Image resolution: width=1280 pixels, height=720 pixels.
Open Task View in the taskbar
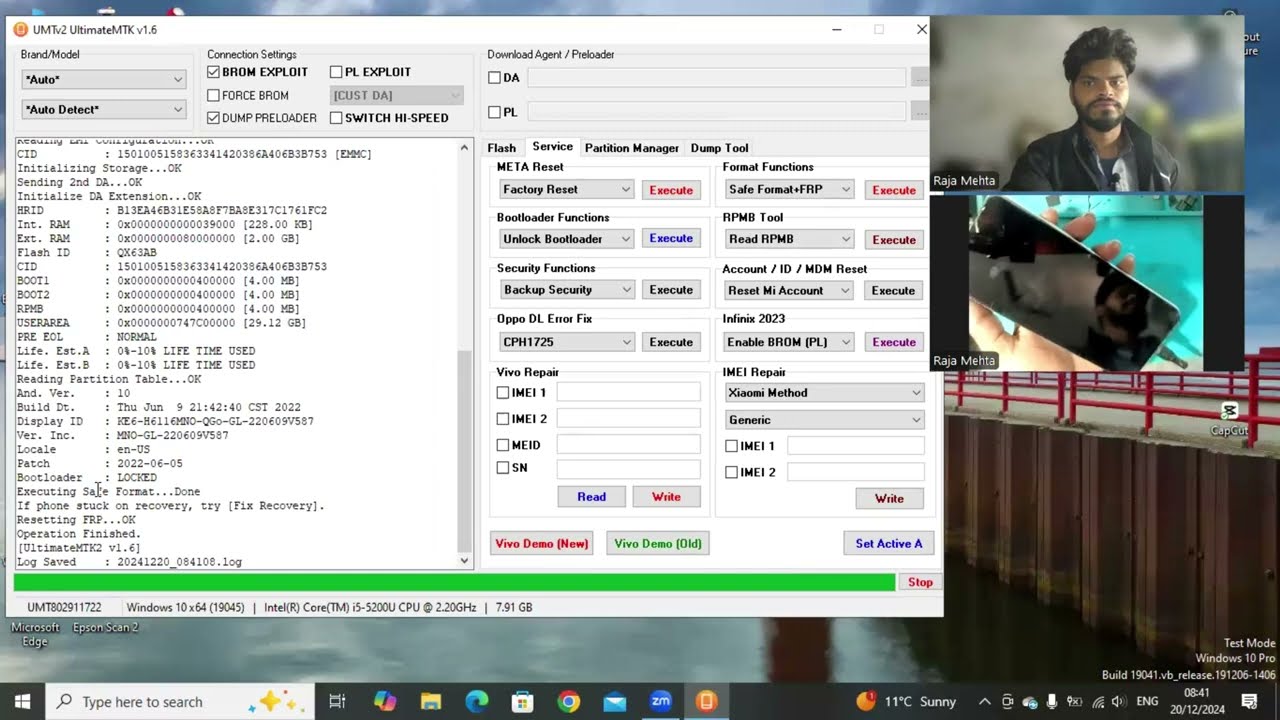click(337, 701)
